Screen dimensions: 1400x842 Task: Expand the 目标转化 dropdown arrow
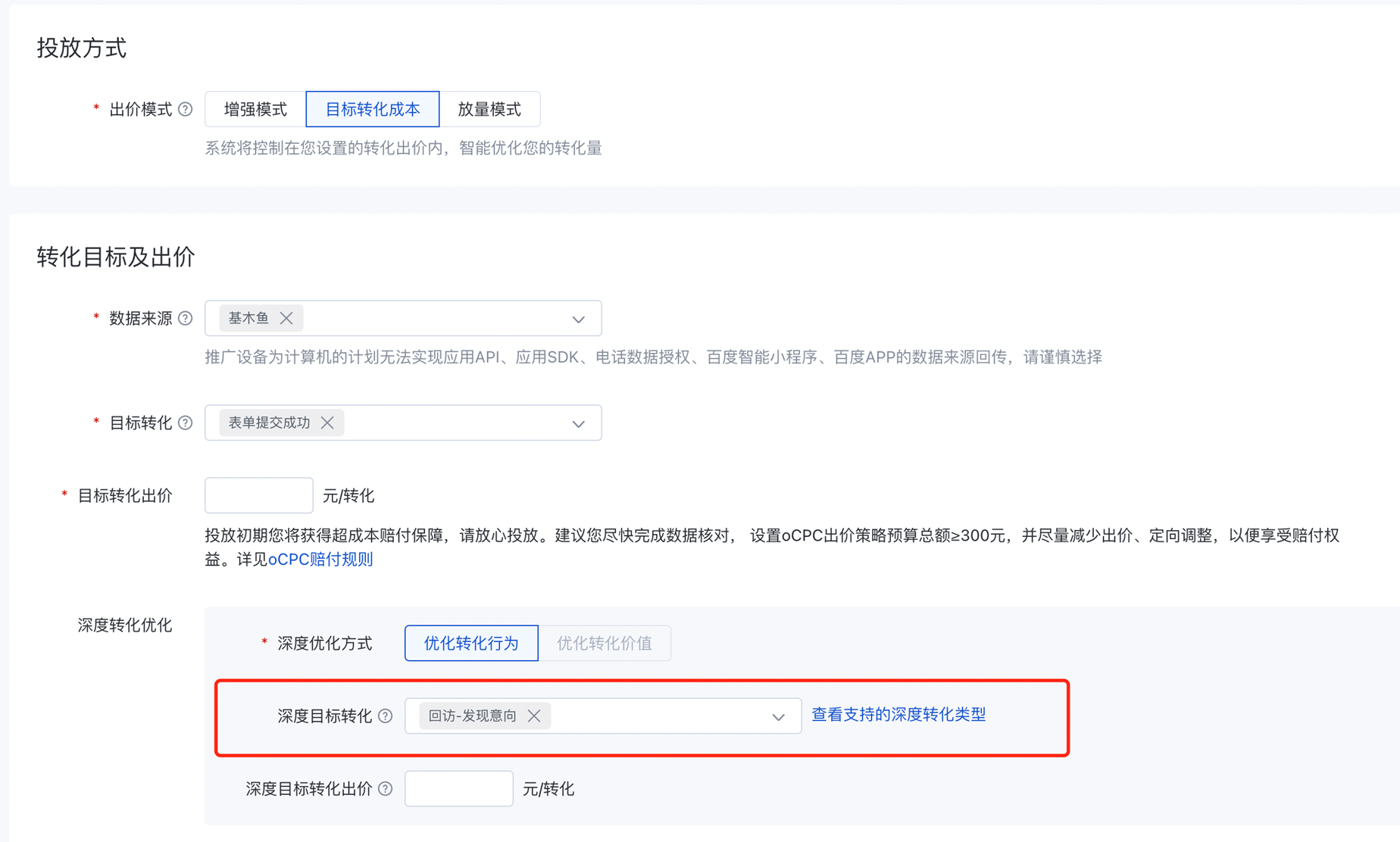click(579, 424)
